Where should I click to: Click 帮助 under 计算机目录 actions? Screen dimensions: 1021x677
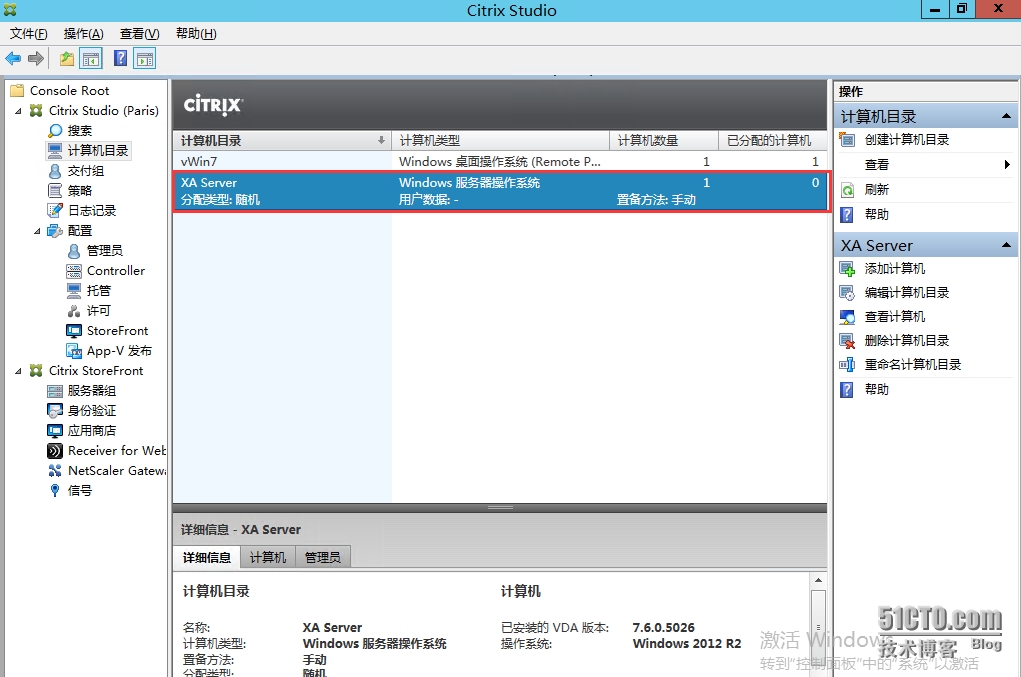point(876,214)
